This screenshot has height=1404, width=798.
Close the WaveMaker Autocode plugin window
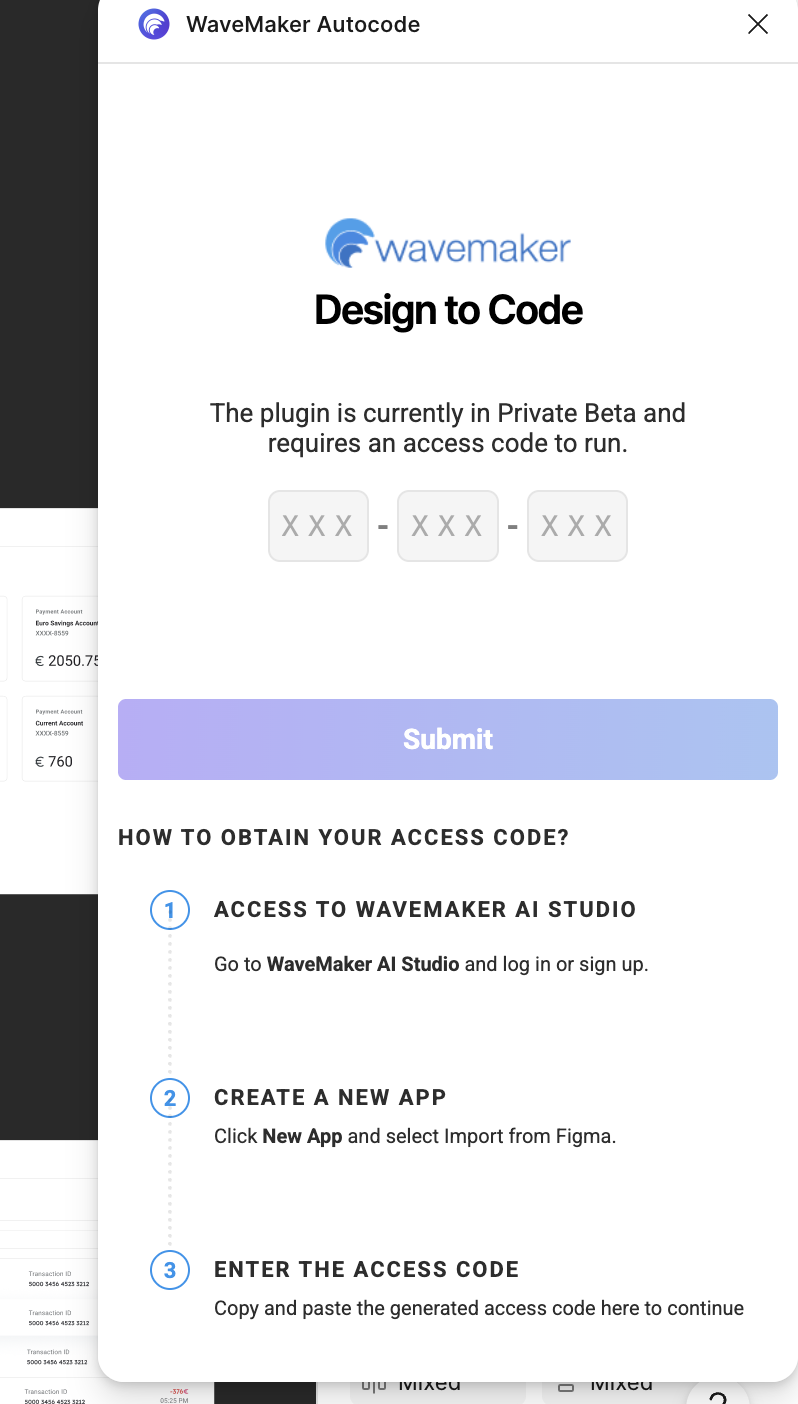point(758,24)
